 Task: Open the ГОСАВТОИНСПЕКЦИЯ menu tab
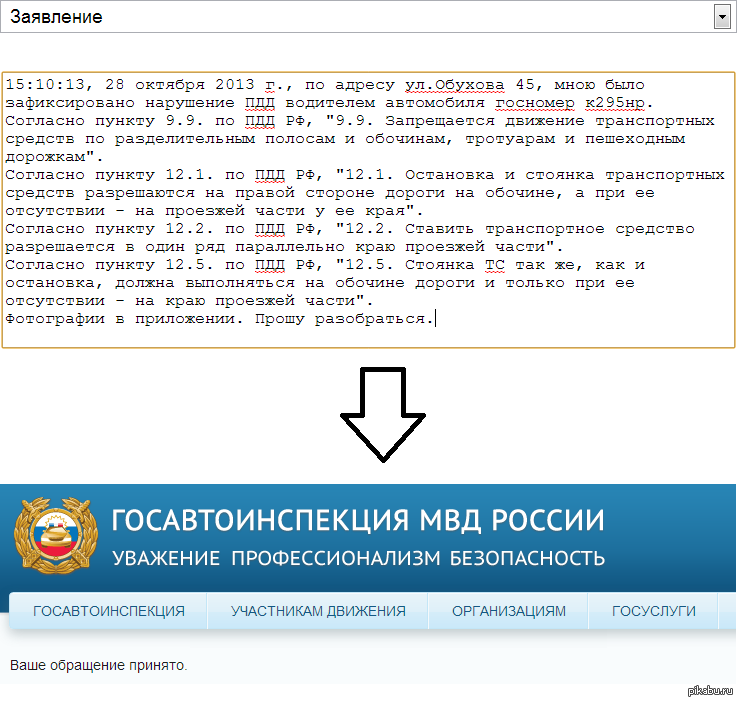108,611
